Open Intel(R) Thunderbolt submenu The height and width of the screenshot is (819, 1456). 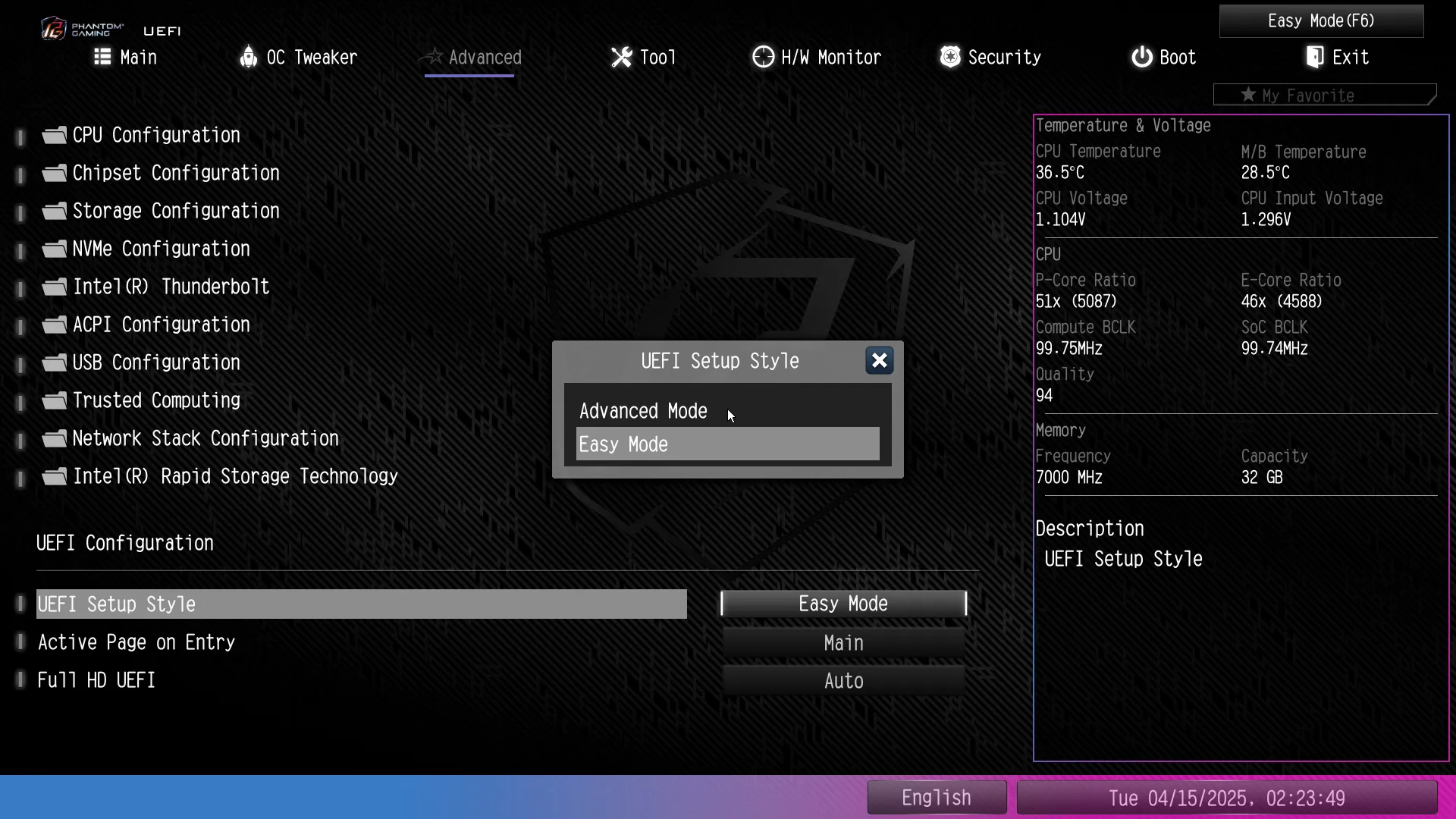pyautogui.click(x=171, y=287)
